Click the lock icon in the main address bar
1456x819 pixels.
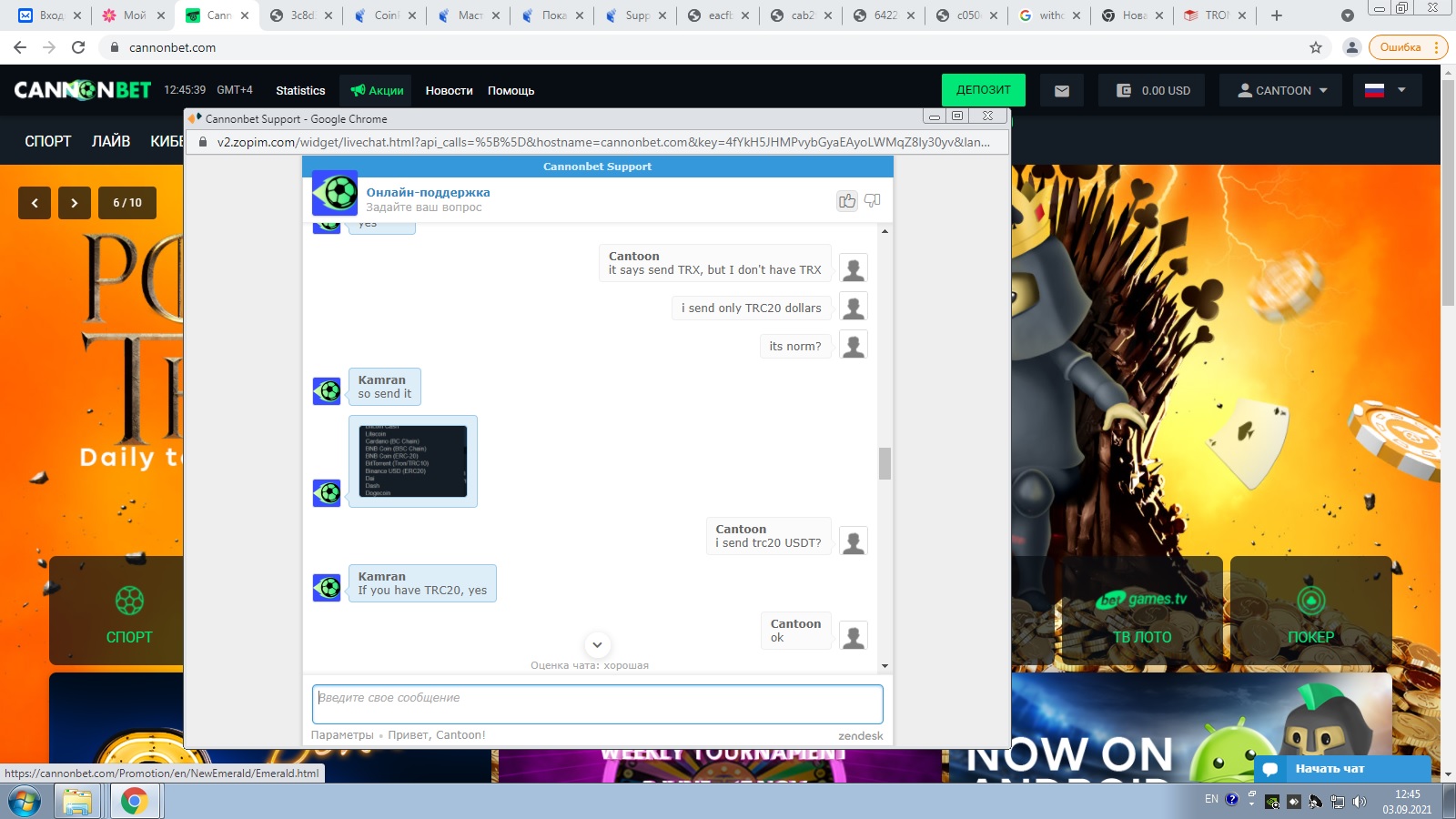coord(115,47)
